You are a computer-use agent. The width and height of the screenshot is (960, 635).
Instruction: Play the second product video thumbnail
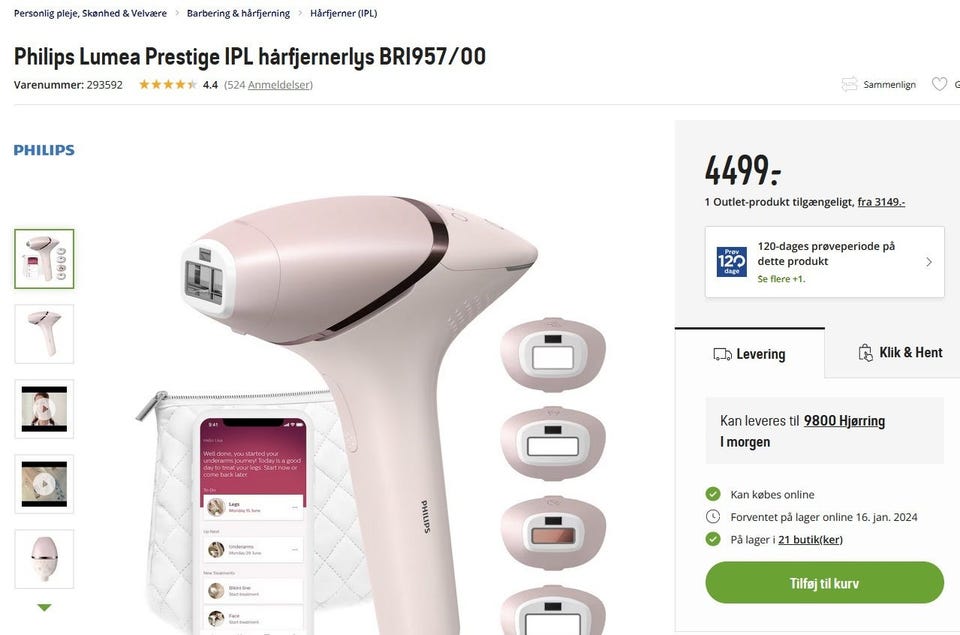(x=44, y=484)
